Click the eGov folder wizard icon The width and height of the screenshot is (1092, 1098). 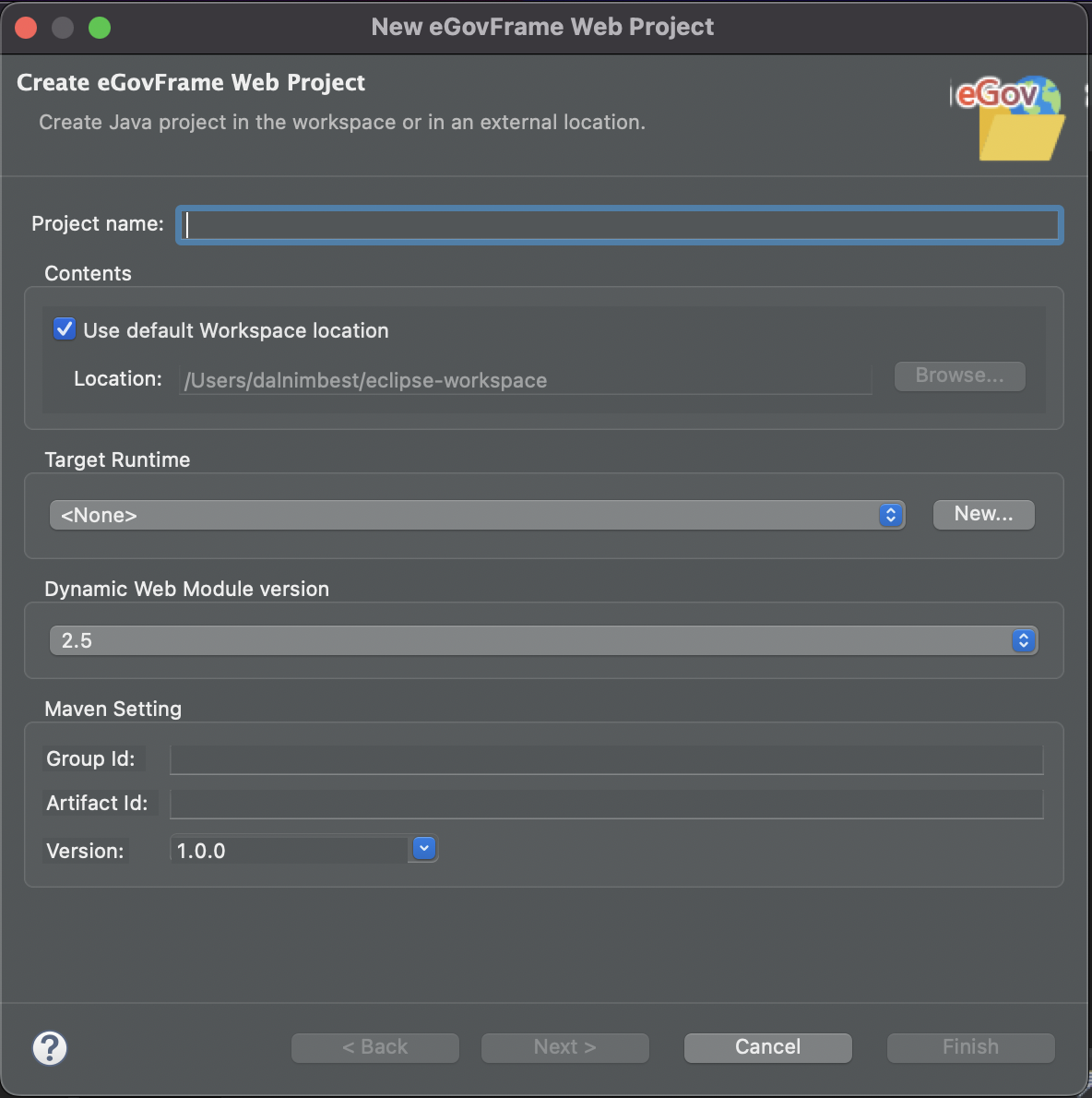click(x=1010, y=118)
